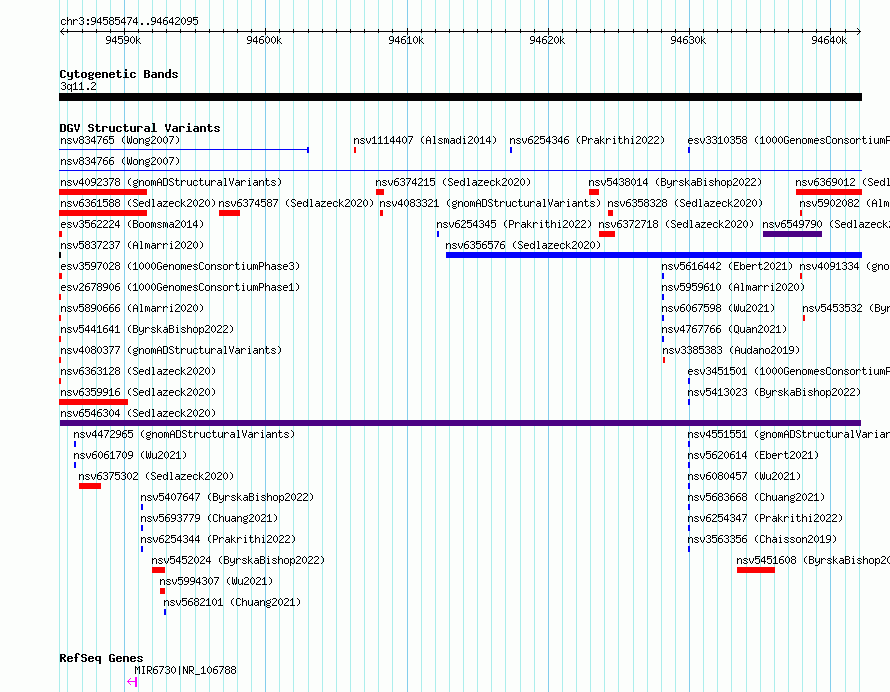Click nsv4767766 (Quan2021) label
The image size is (890, 692).
click(x=724, y=329)
